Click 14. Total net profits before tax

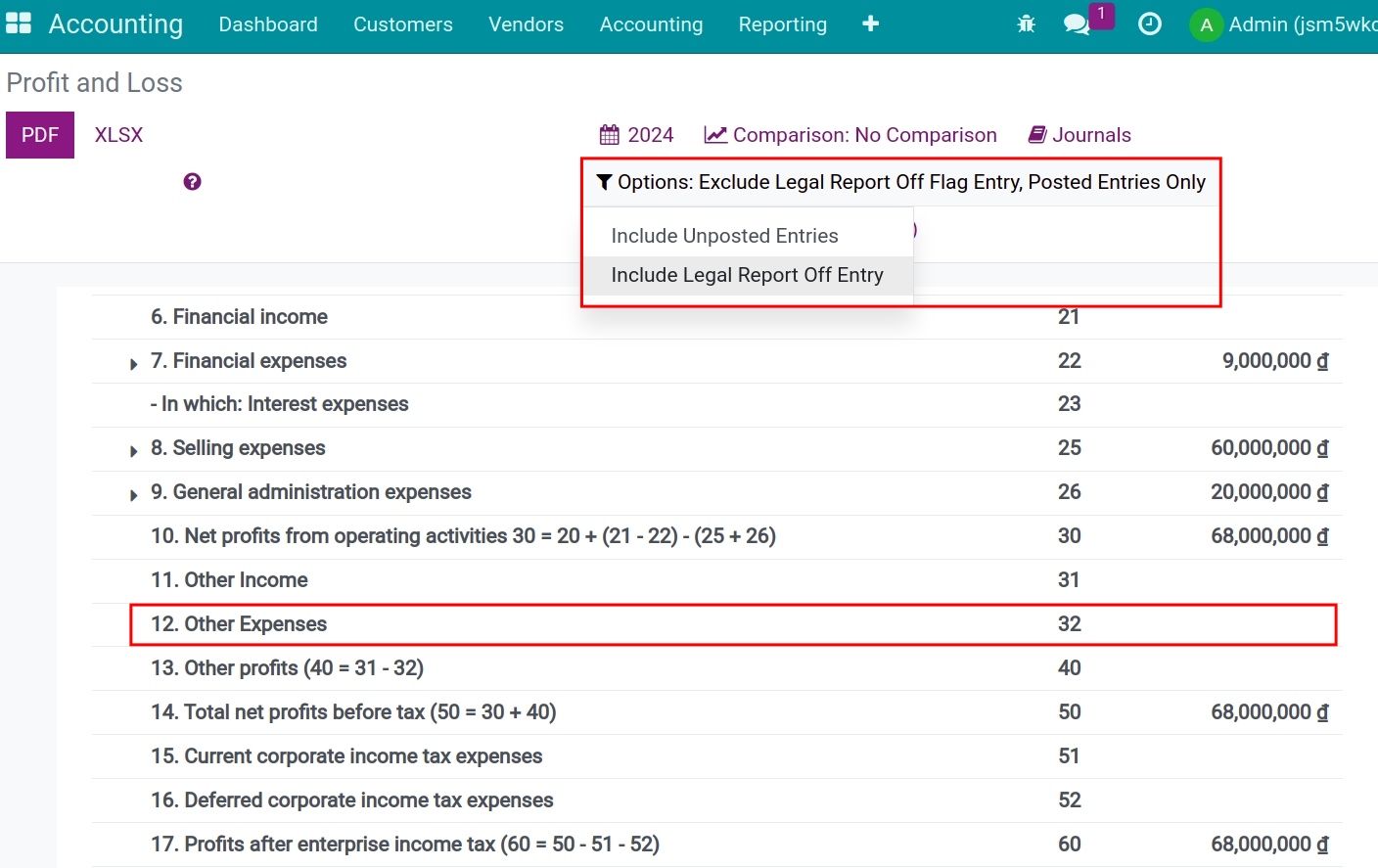(353, 712)
